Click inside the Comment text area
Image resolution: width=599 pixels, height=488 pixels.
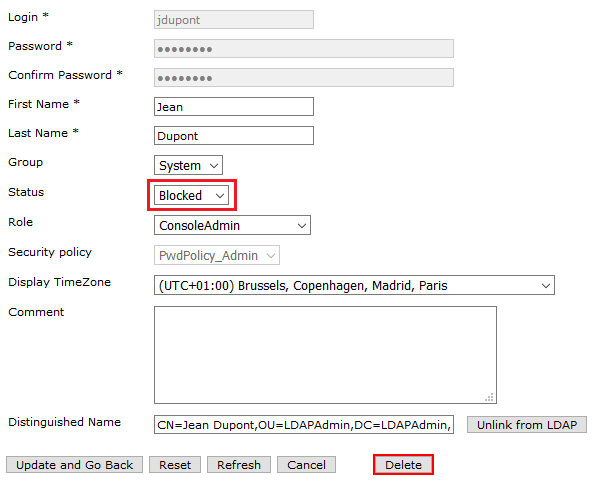(325, 355)
